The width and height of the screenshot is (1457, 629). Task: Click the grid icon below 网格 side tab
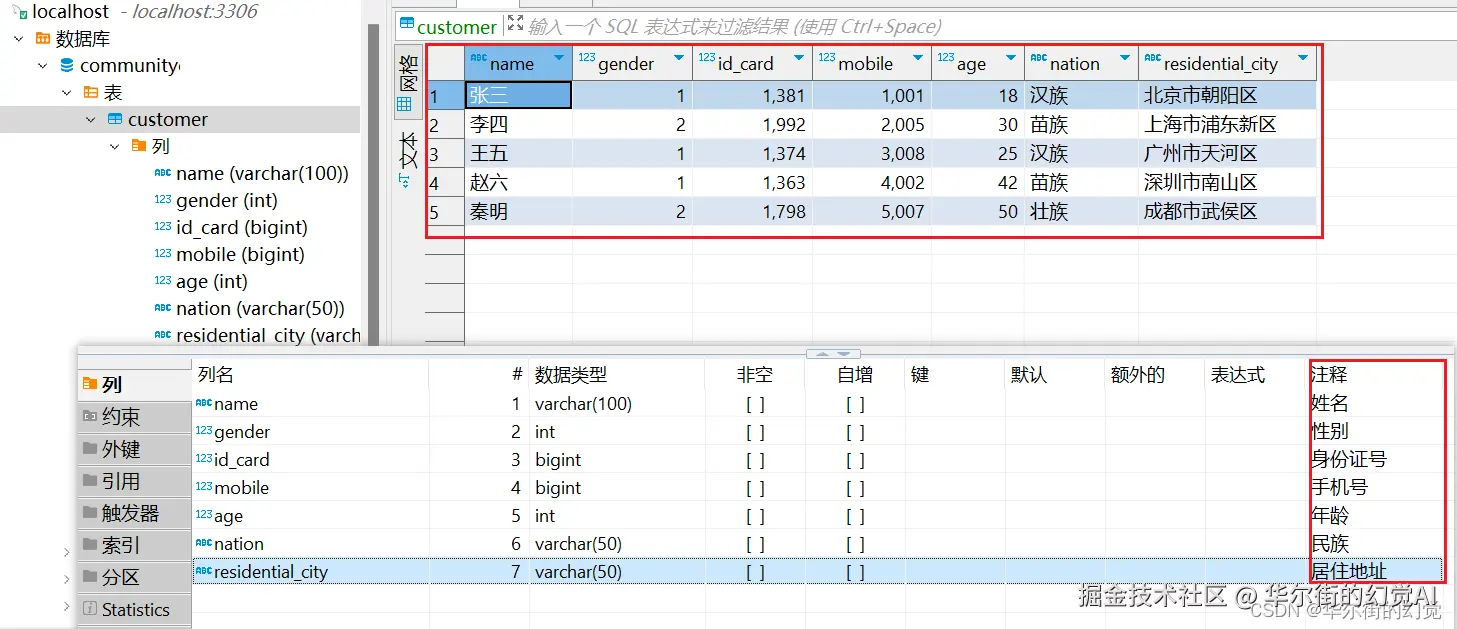(405, 104)
